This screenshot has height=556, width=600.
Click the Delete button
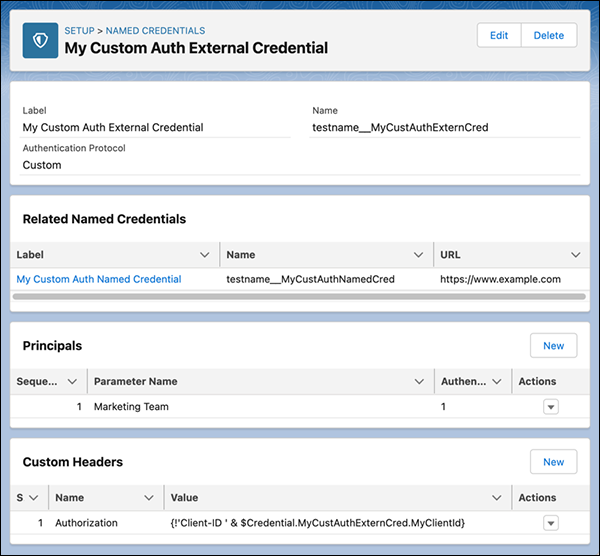[x=549, y=35]
